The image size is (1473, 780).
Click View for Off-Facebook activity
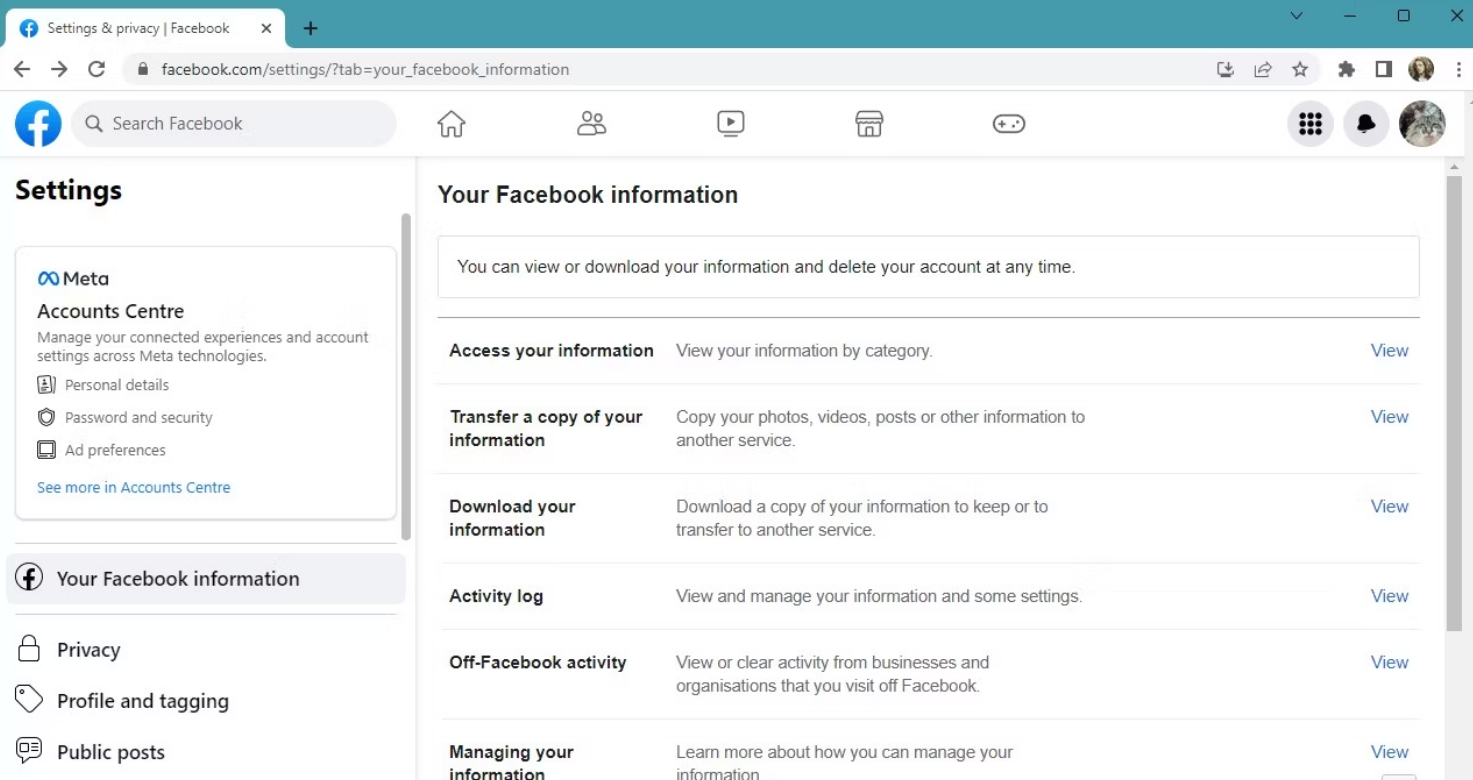click(1389, 663)
